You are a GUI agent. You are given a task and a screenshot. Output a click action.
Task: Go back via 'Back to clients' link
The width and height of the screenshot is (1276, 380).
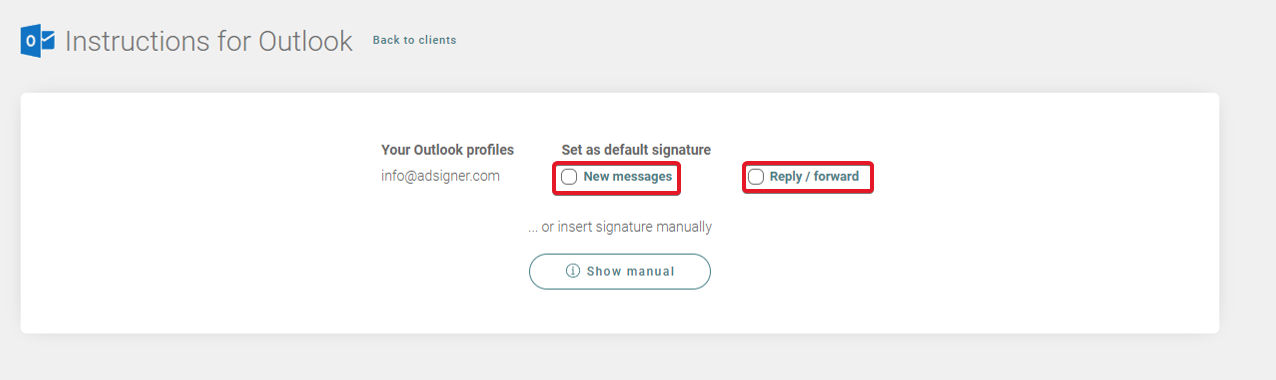tap(414, 40)
